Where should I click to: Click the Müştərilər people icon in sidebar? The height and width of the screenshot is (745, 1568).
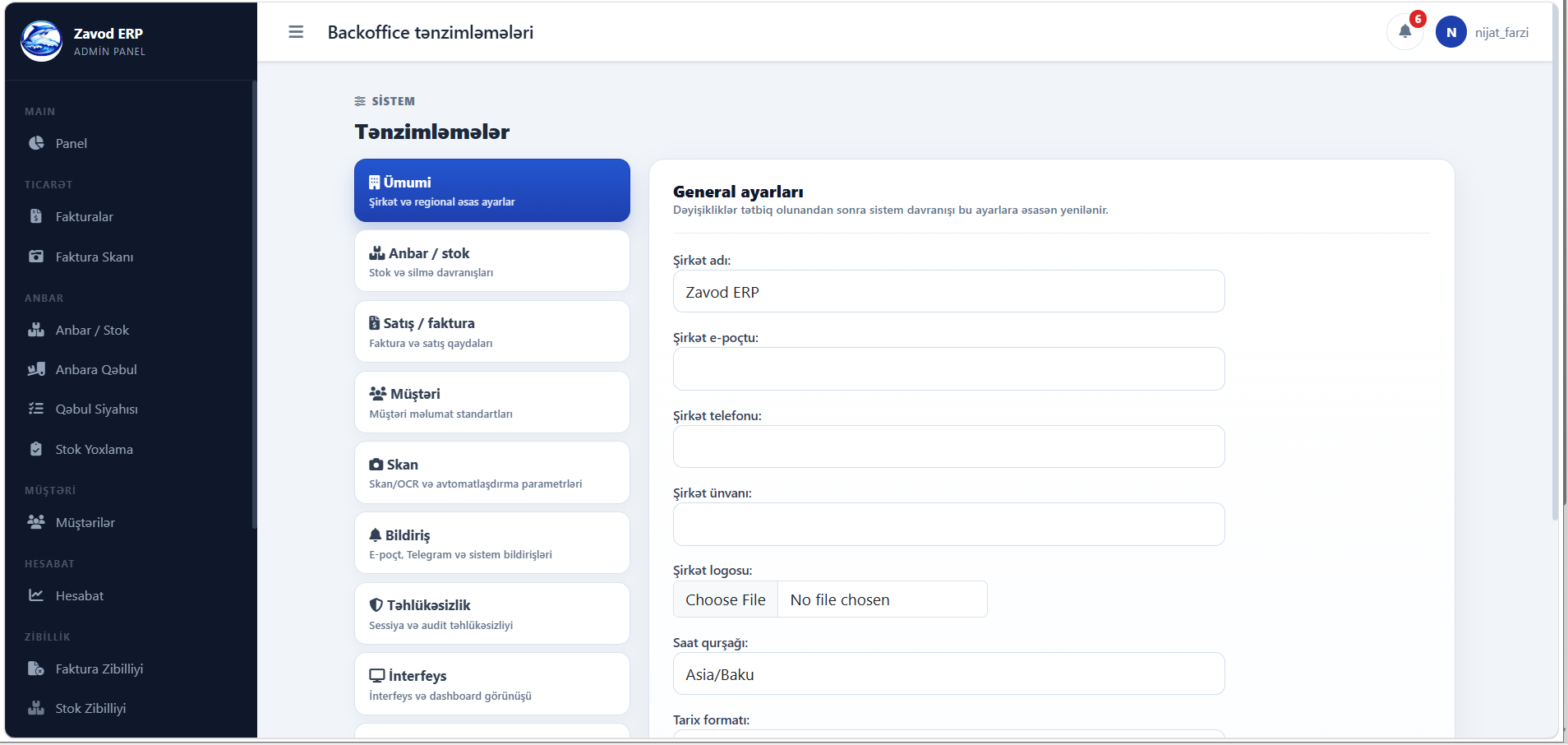(x=36, y=522)
